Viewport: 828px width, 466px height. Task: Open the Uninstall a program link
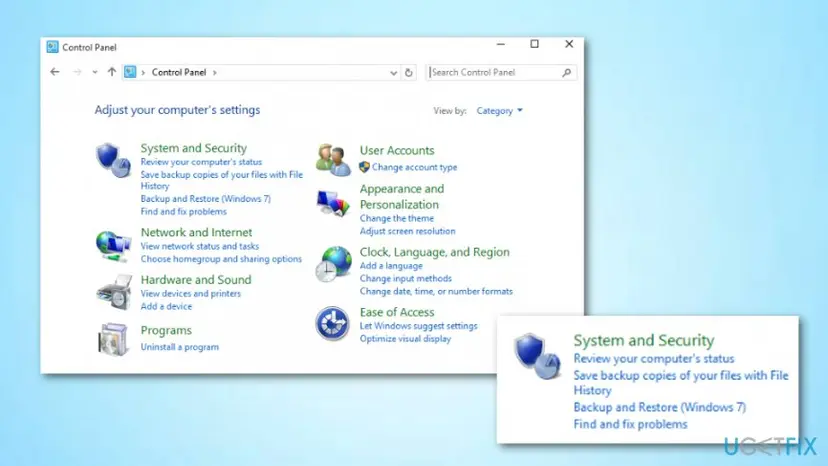pos(180,347)
